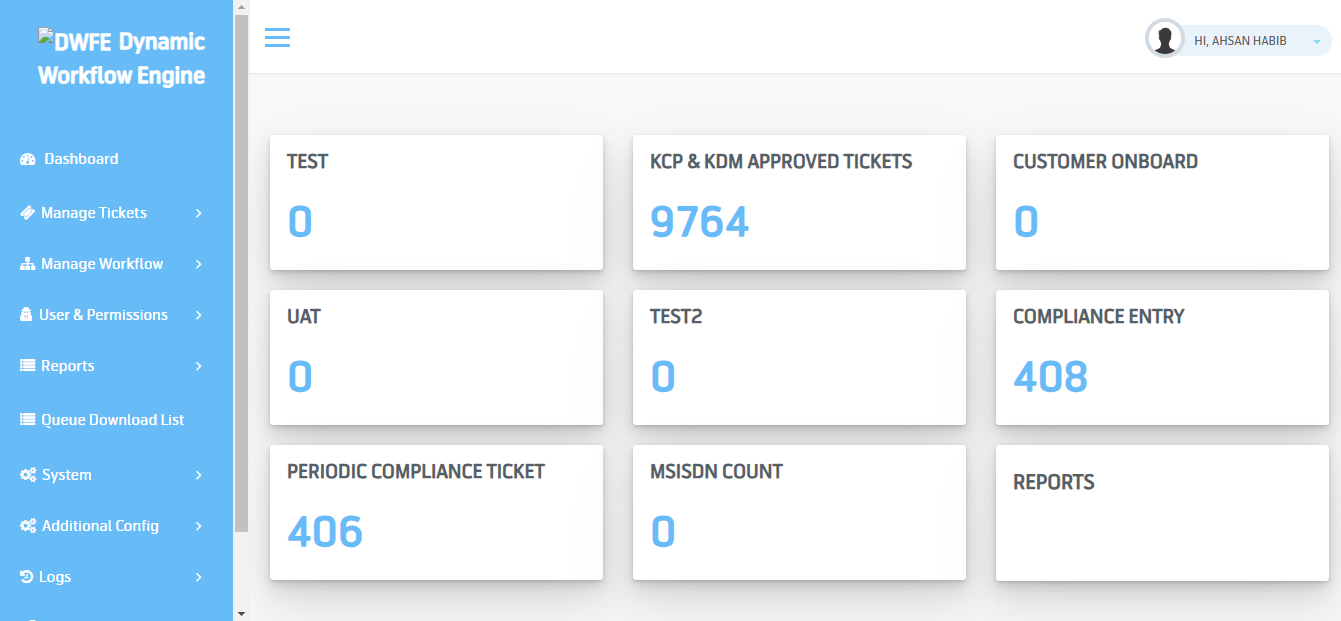This screenshot has height=621, width=1341.
Task: Click the hamburger menu icon
Action: (x=277, y=38)
